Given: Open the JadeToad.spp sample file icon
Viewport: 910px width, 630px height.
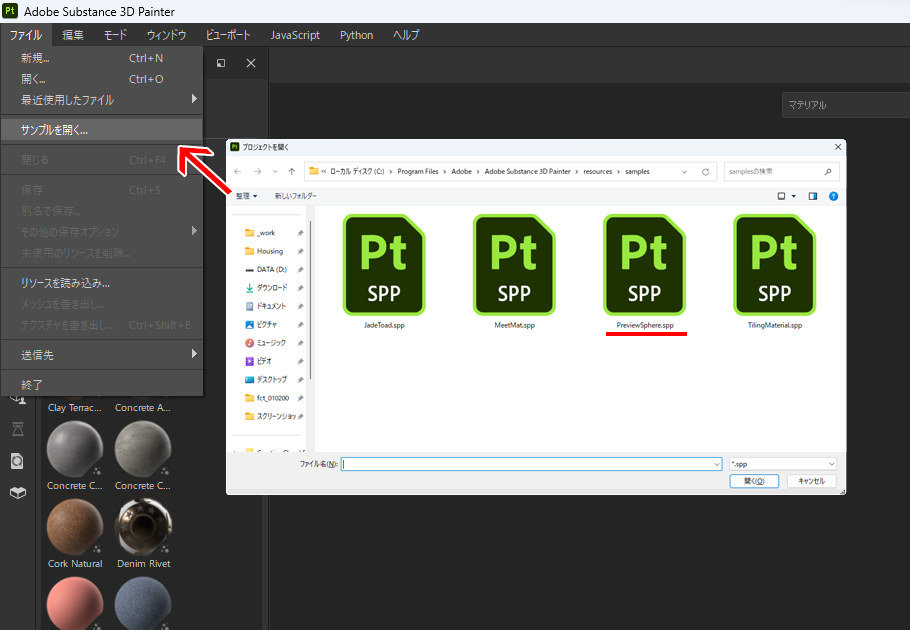Looking at the screenshot, I should [384, 265].
